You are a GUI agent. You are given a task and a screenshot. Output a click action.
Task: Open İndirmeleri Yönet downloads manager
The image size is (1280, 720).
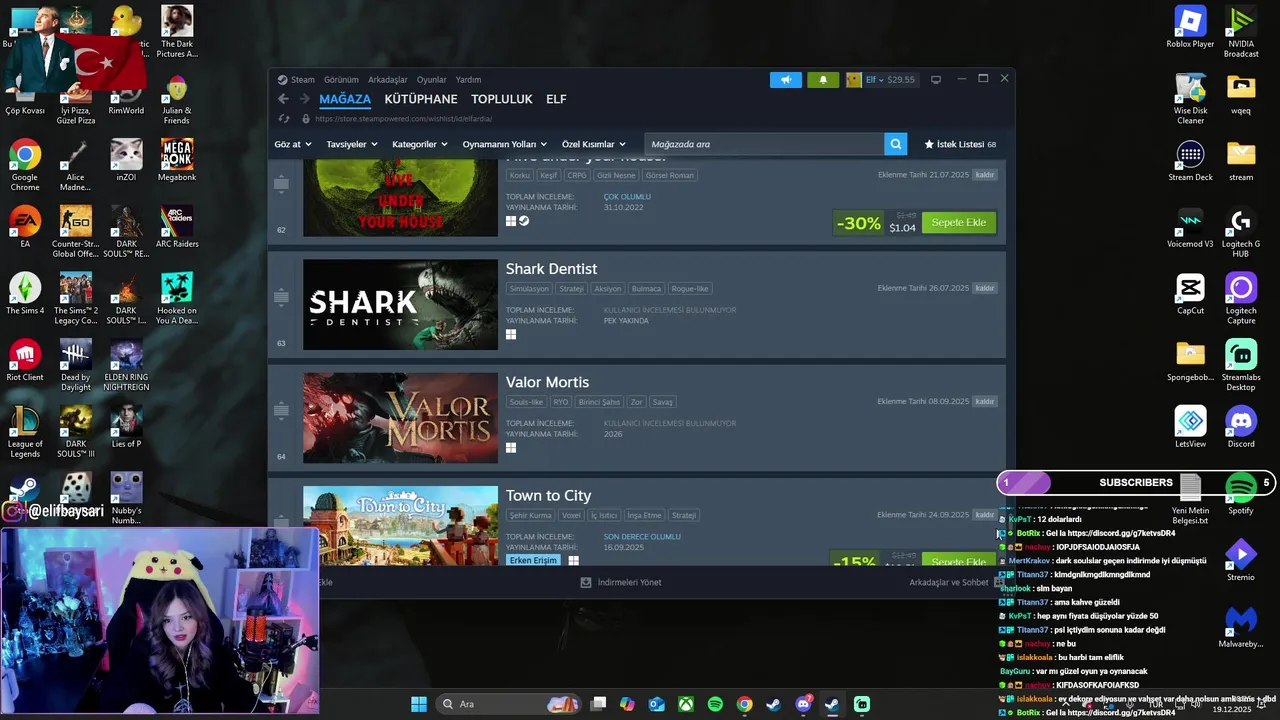(621, 582)
